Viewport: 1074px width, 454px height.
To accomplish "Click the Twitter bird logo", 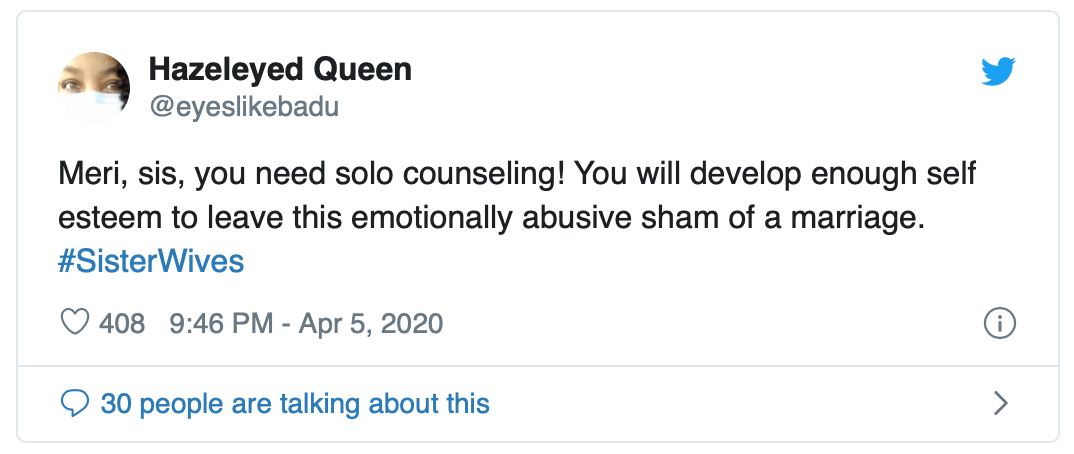I will click(998, 72).
